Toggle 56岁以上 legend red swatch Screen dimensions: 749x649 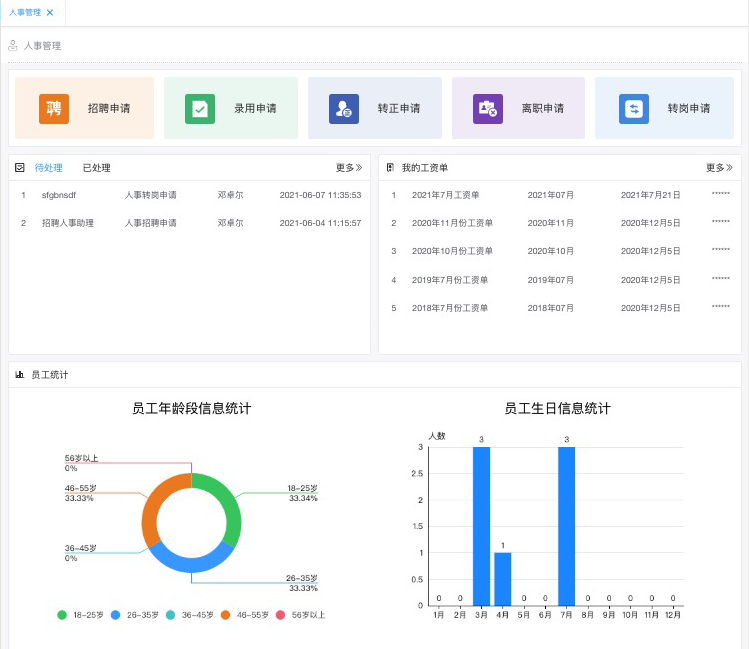(280, 615)
